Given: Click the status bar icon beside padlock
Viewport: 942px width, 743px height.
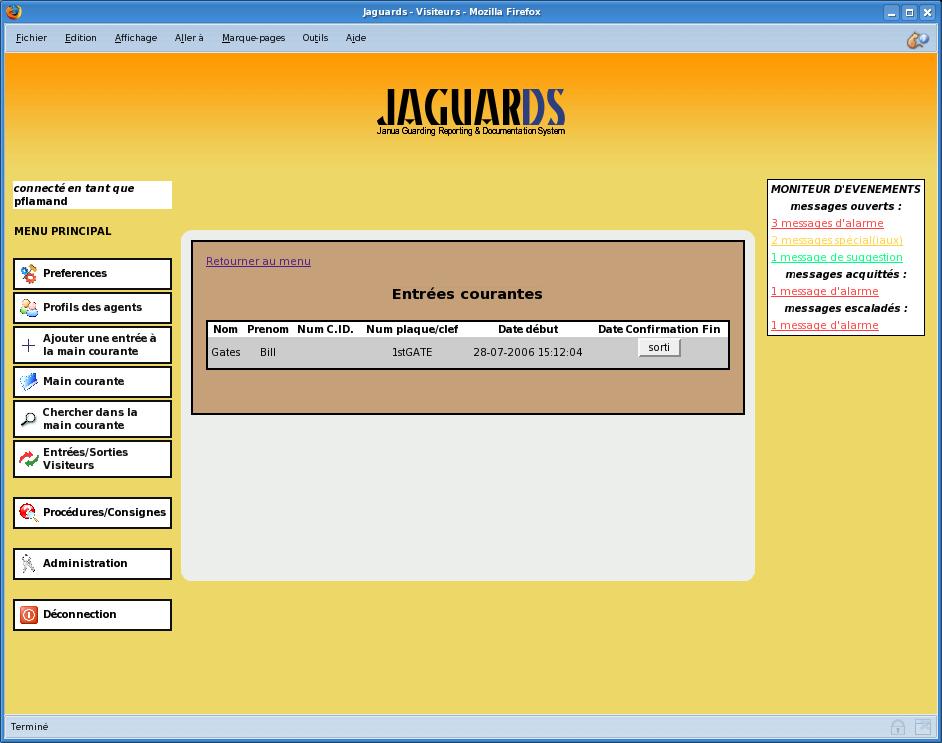Looking at the screenshot, I should 922,727.
